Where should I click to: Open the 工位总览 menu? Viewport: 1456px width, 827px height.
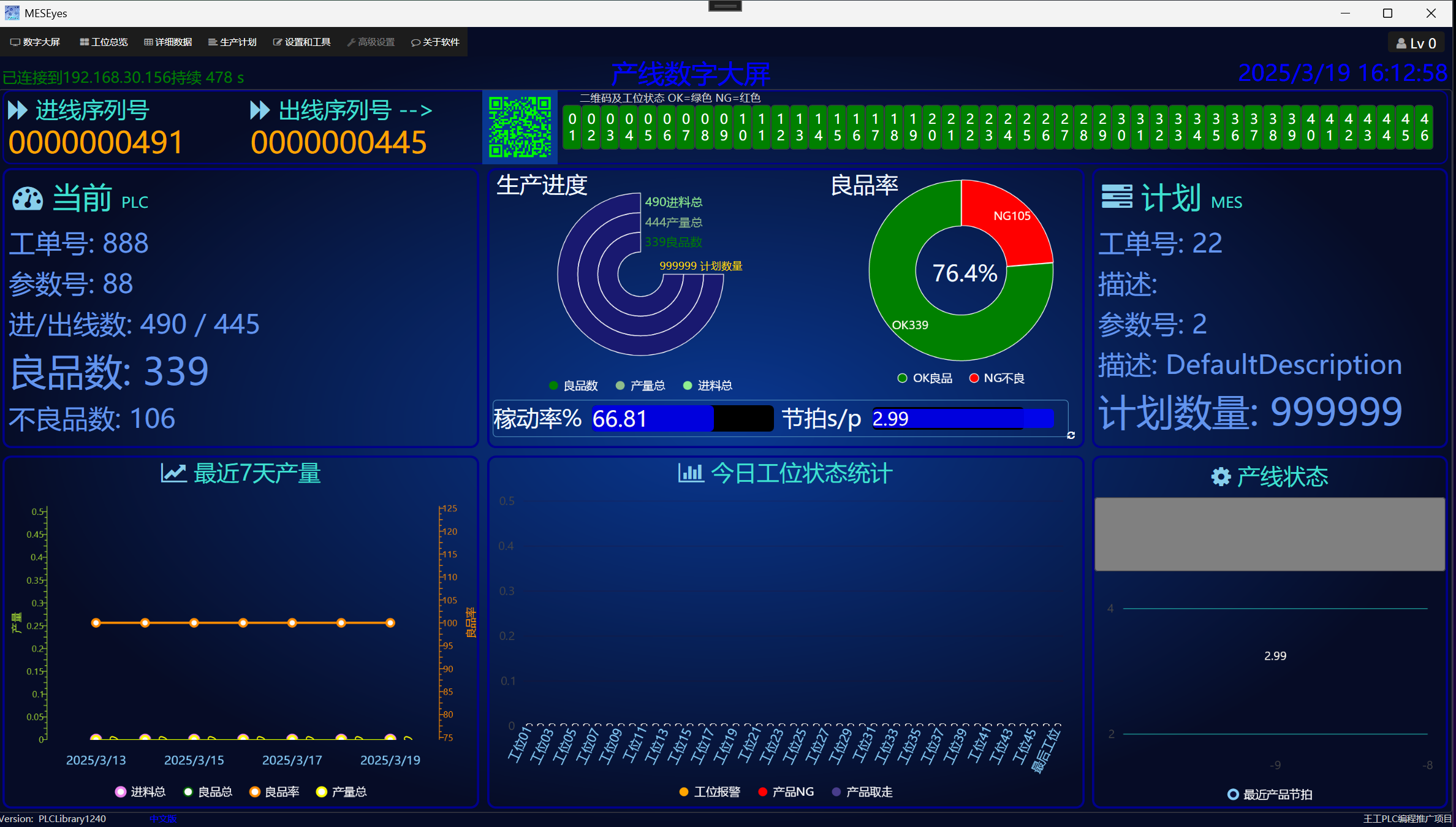click(x=104, y=42)
